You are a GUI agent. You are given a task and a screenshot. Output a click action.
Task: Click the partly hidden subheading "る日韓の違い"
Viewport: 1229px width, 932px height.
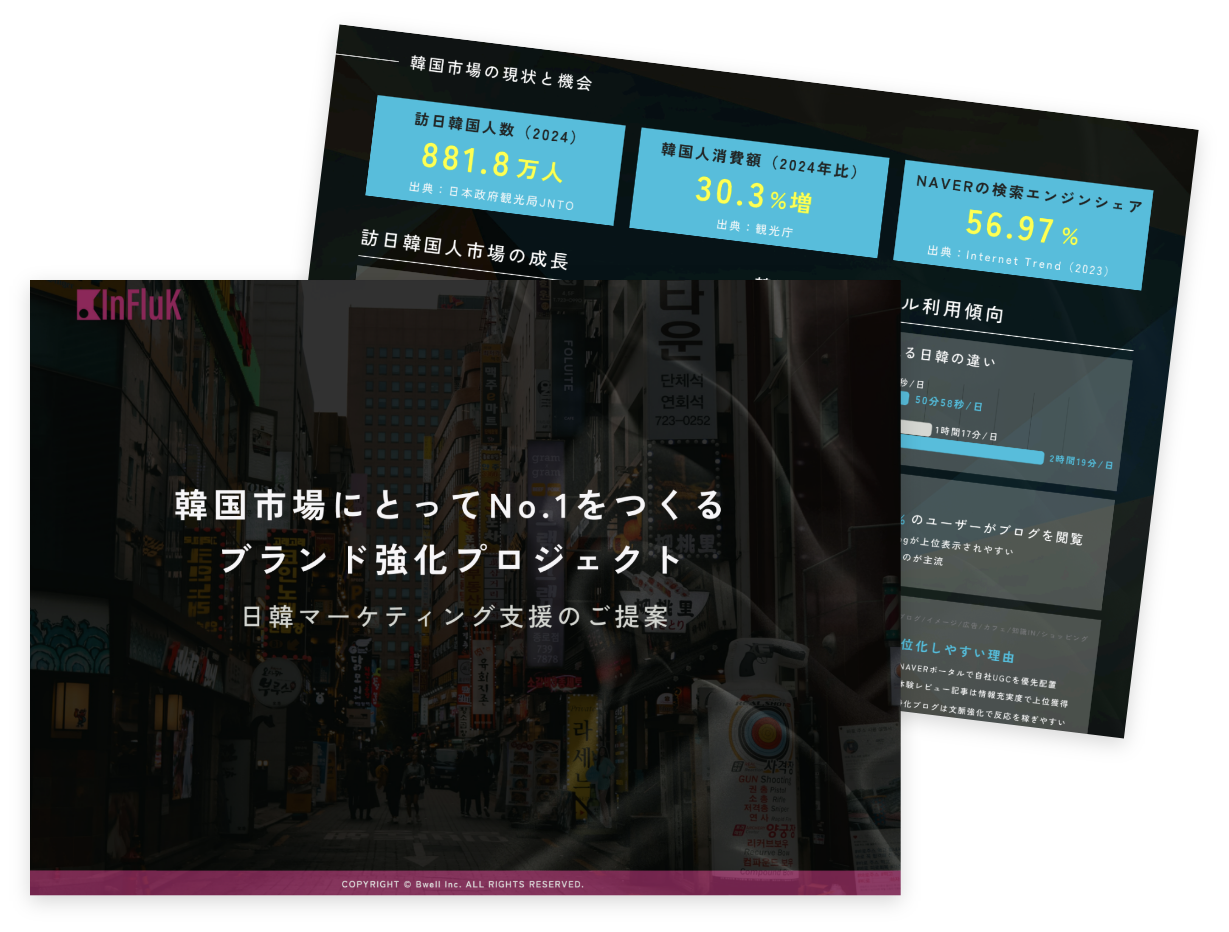click(x=948, y=356)
